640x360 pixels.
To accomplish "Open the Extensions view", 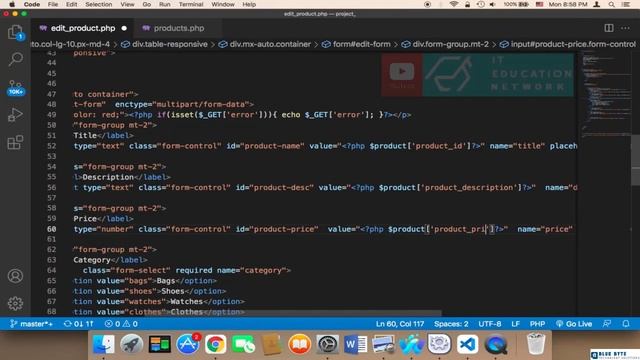I will click(x=15, y=142).
